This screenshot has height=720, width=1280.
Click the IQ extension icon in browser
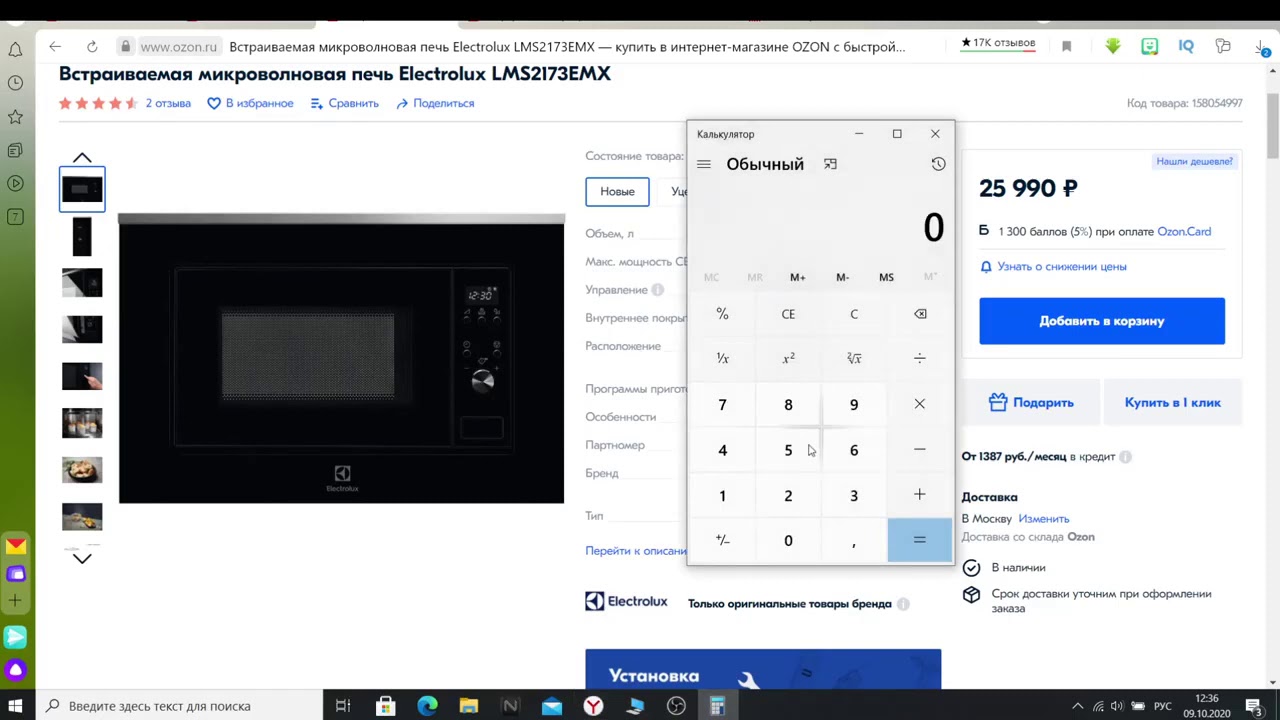[x=1186, y=46]
